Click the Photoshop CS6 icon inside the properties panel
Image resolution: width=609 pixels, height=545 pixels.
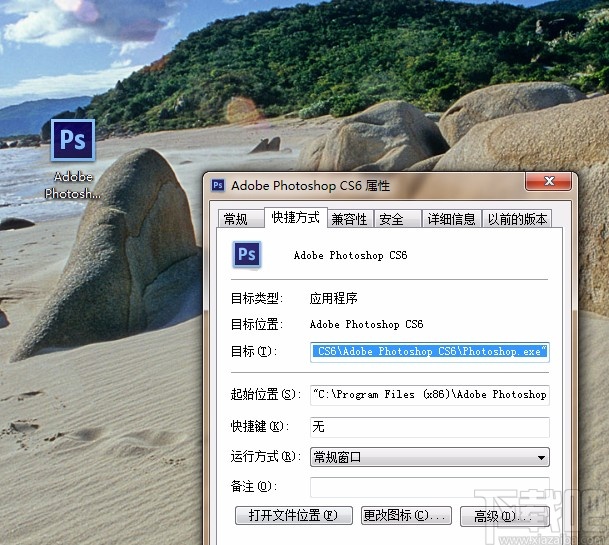[247, 255]
